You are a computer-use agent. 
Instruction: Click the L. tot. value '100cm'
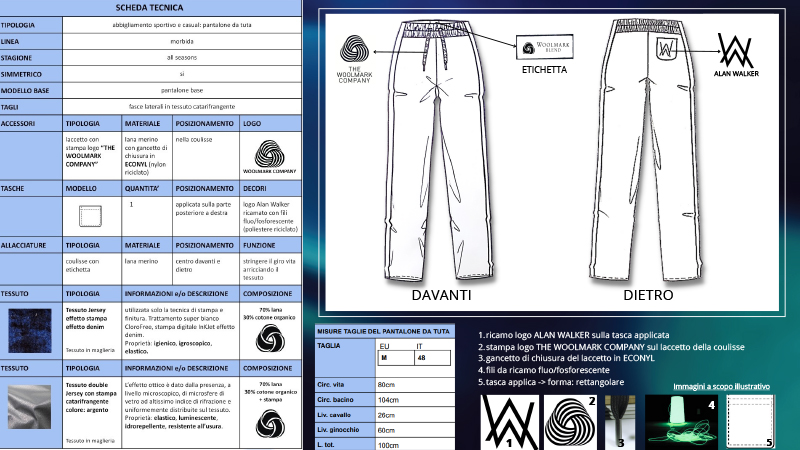click(x=388, y=445)
